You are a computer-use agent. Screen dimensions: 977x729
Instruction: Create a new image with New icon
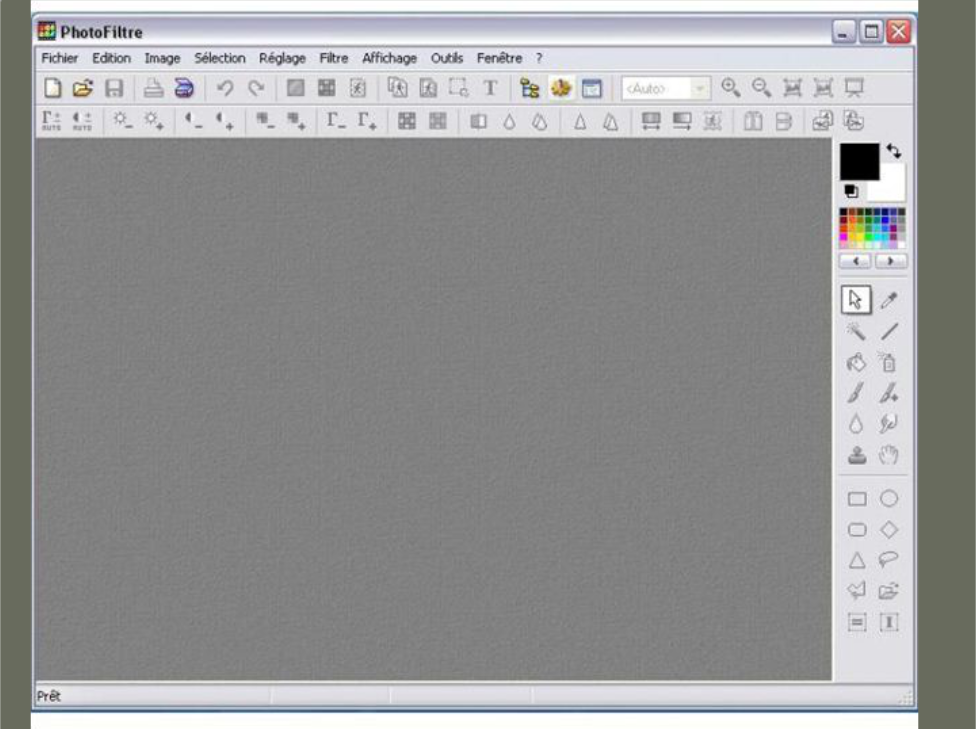(53, 88)
